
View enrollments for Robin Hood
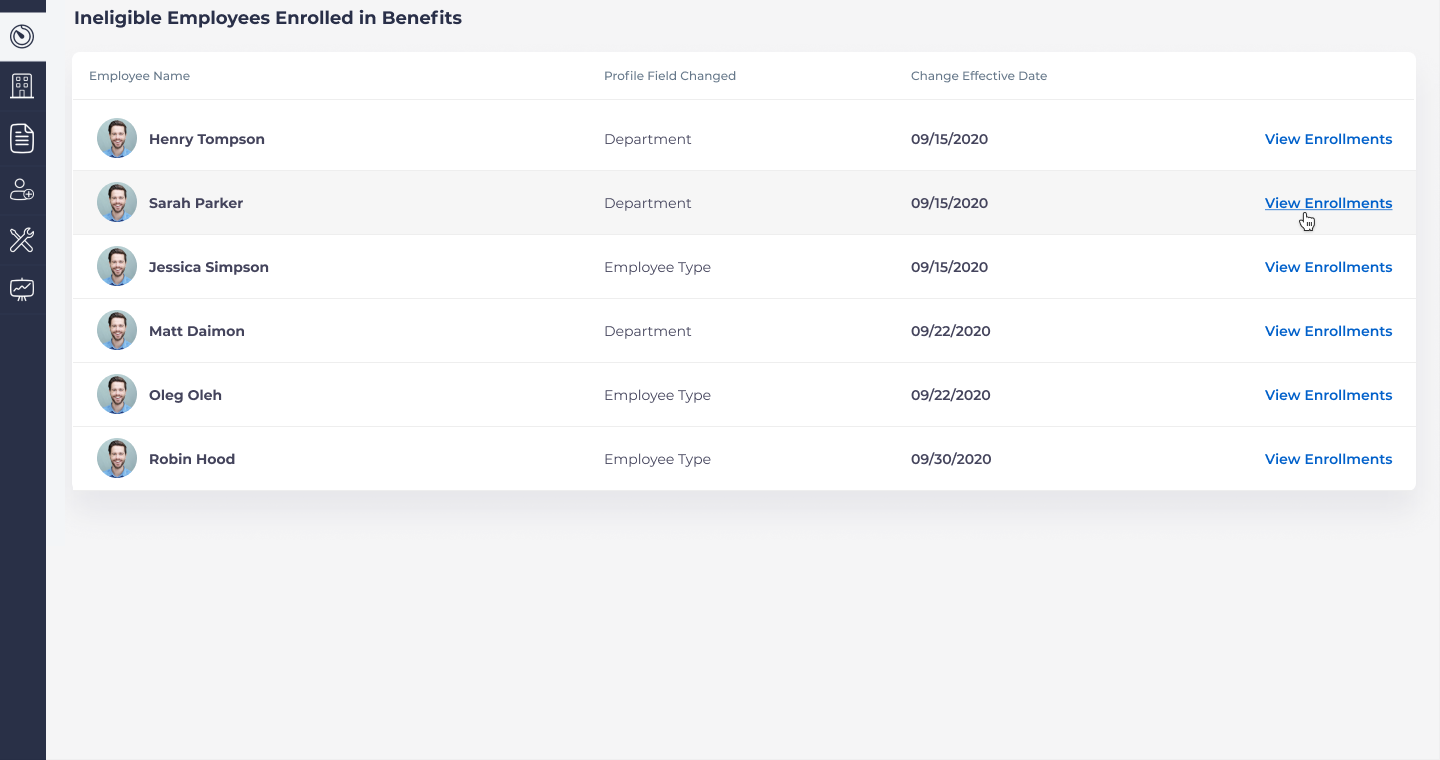click(1328, 459)
